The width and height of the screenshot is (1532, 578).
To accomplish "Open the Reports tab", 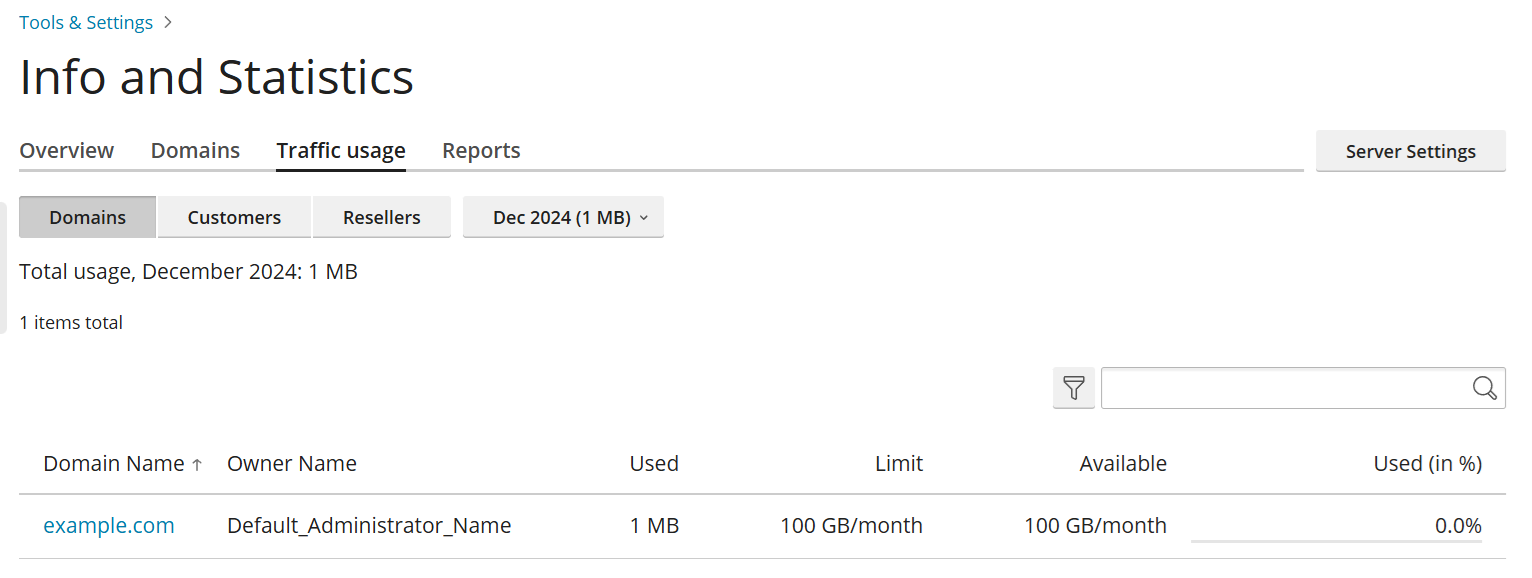I will 481,150.
